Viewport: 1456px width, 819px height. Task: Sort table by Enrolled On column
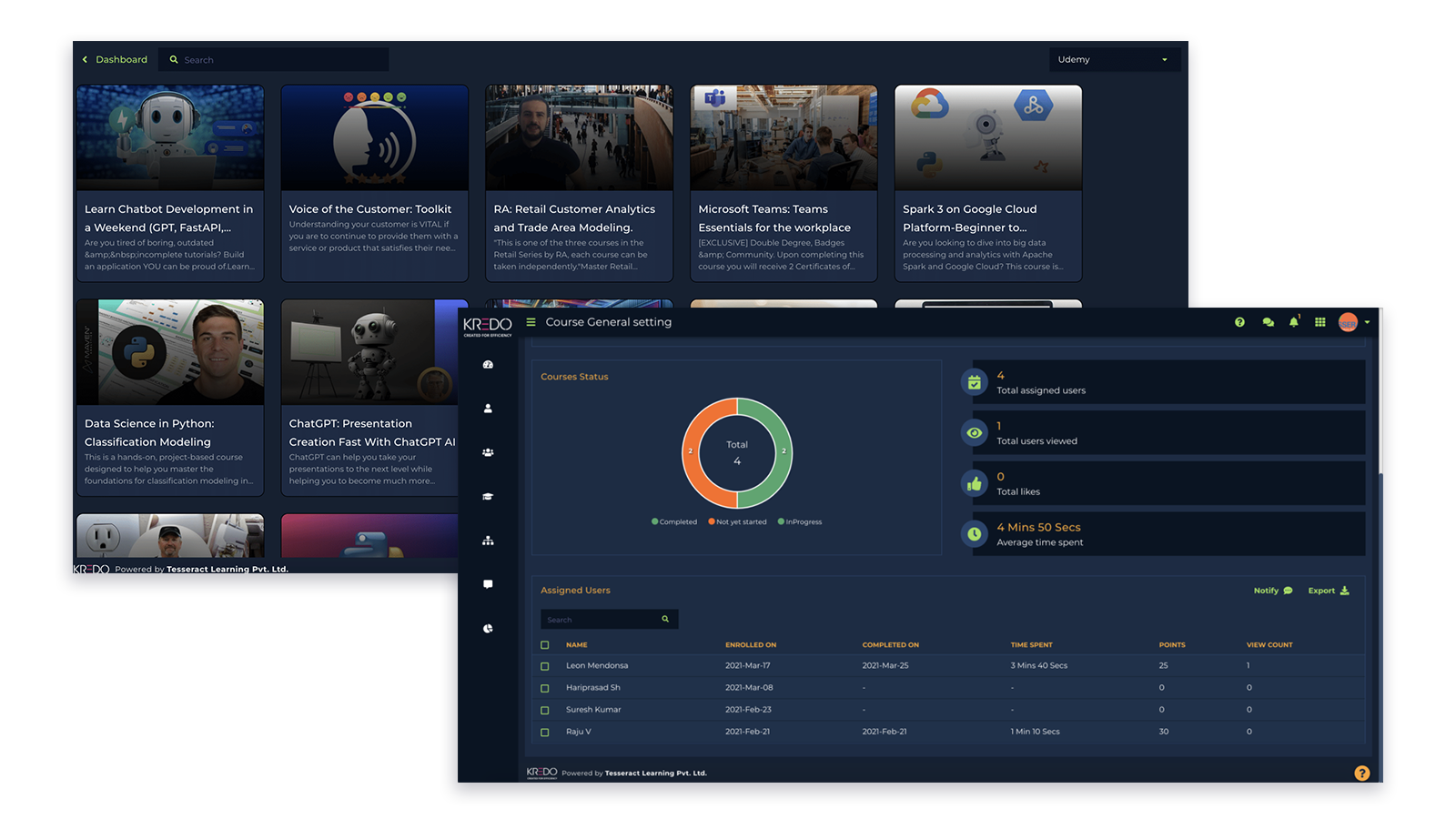click(750, 645)
